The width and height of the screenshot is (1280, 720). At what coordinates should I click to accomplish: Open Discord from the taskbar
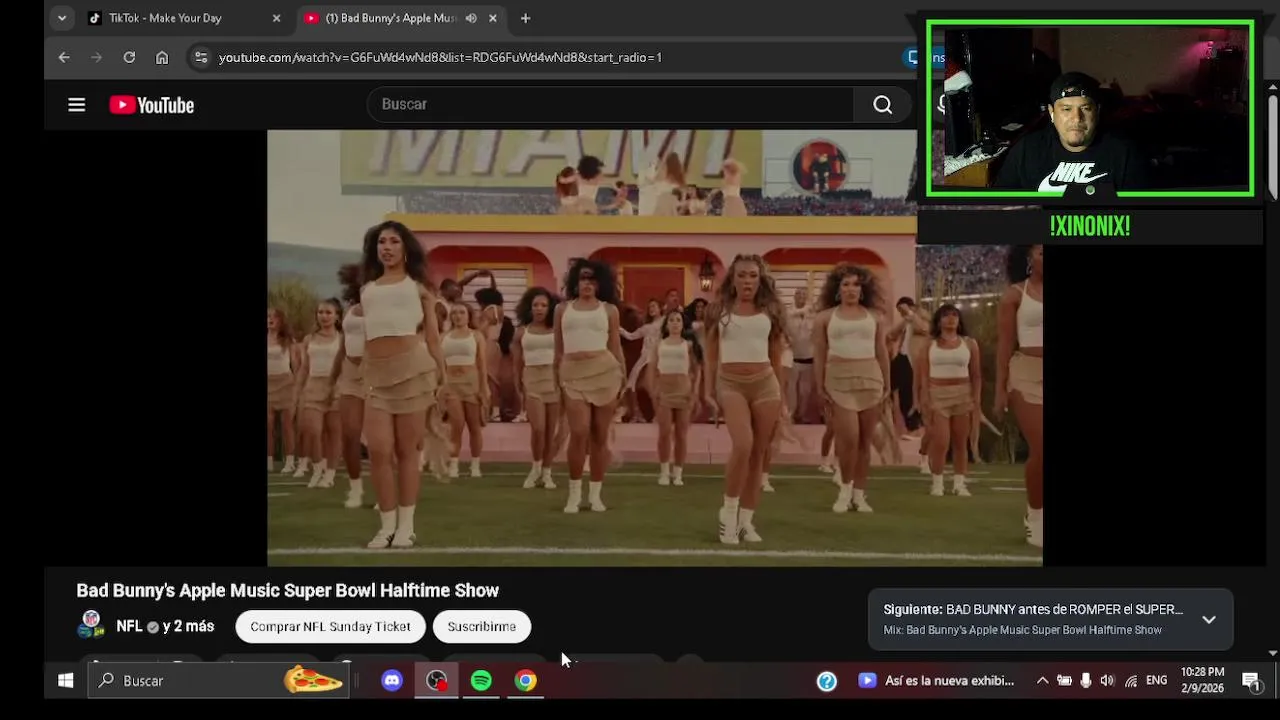coord(392,680)
